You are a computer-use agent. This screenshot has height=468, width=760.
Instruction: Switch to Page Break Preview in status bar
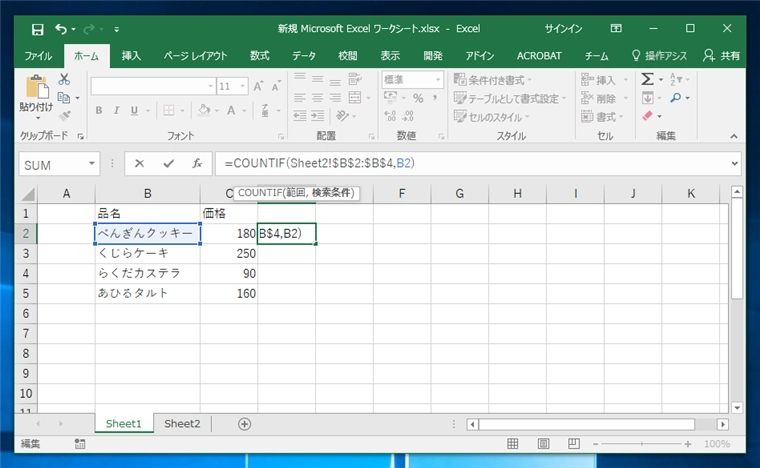(x=574, y=444)
